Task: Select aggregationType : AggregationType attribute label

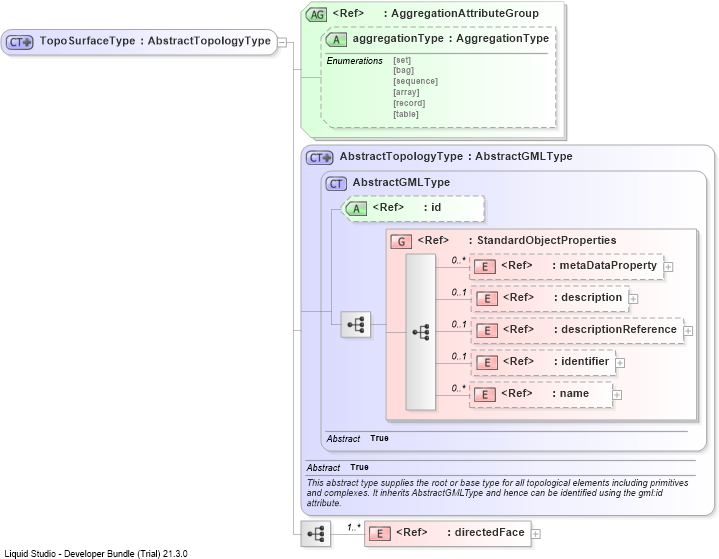Action: coord(451,39)
